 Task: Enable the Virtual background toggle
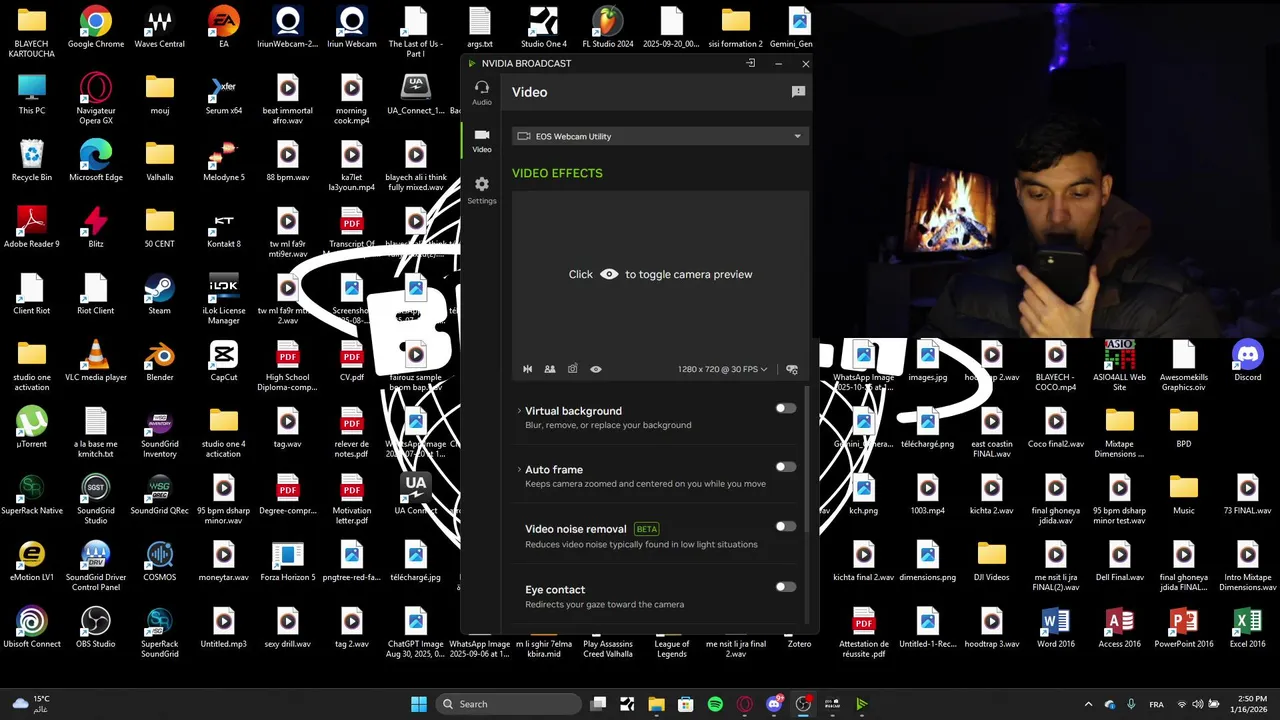tap(786, 408)
